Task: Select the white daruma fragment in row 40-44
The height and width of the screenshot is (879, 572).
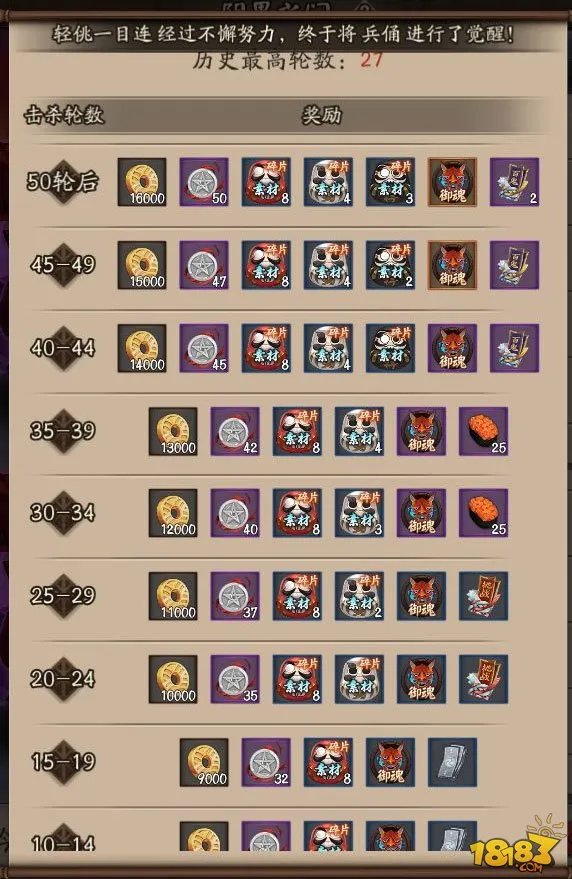Action: coord(328,348)
